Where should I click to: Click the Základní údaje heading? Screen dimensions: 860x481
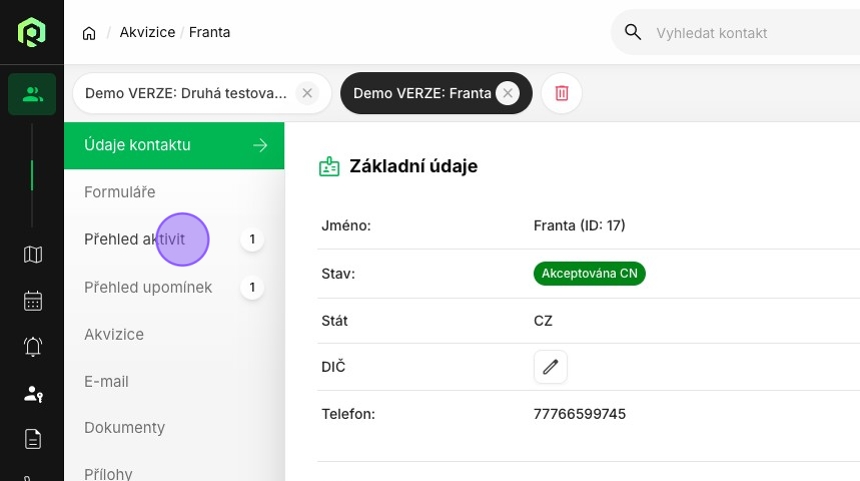coord(414,166)
